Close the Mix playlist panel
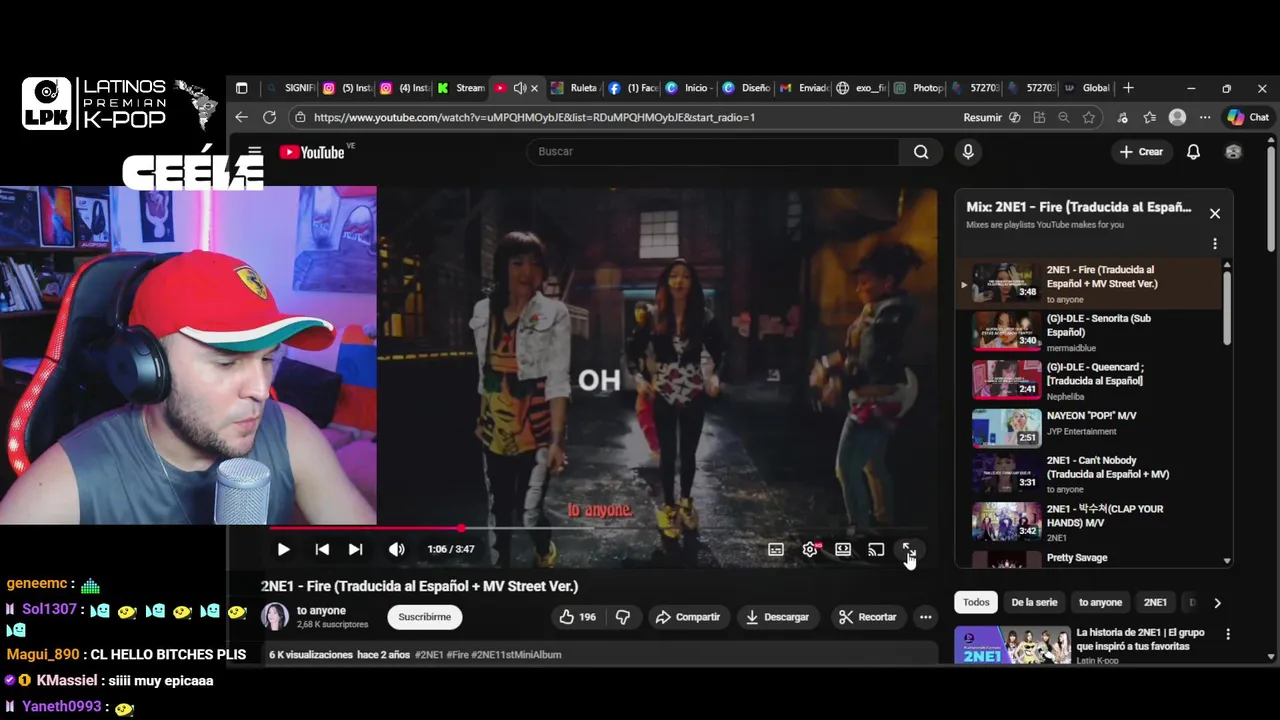The width and height of the screenshot is (1280, 720). click(x=1215, y=213)
